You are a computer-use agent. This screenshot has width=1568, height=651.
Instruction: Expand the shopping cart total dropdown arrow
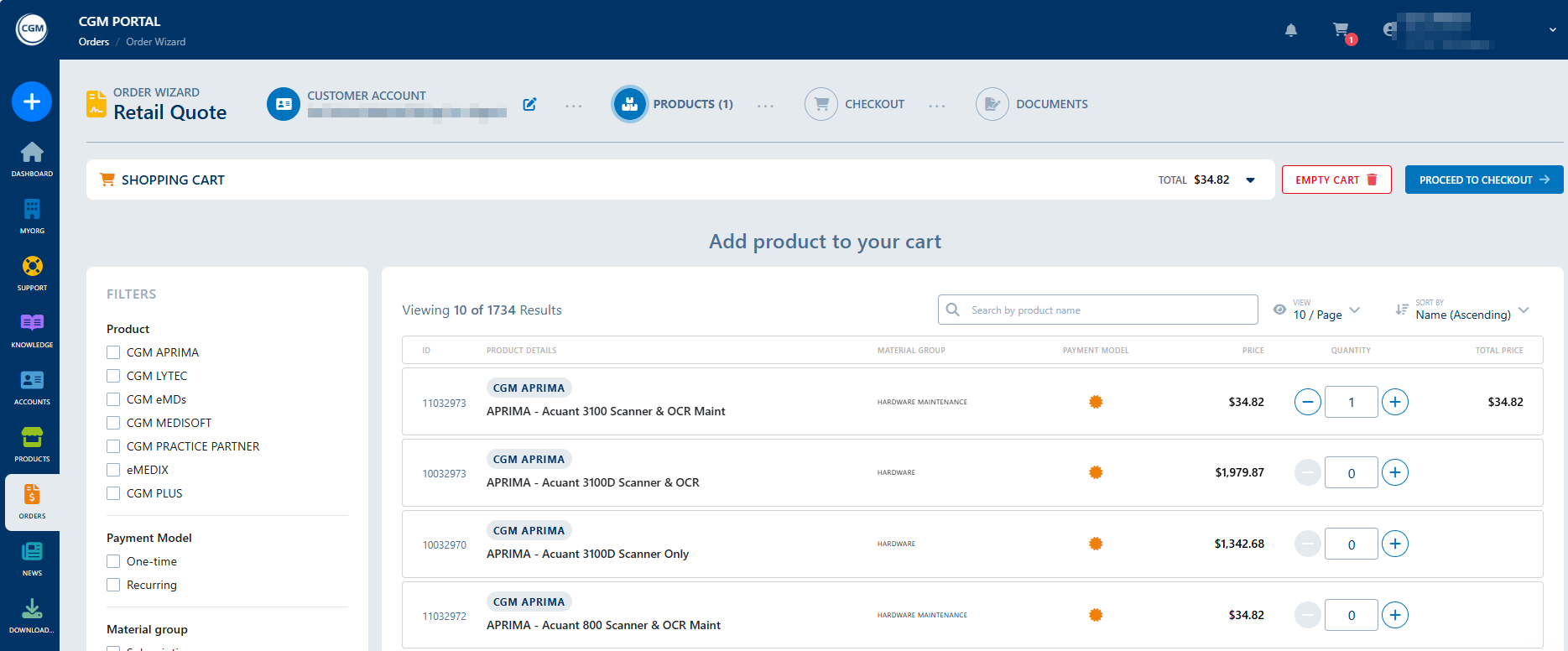tap(1250, 180)
